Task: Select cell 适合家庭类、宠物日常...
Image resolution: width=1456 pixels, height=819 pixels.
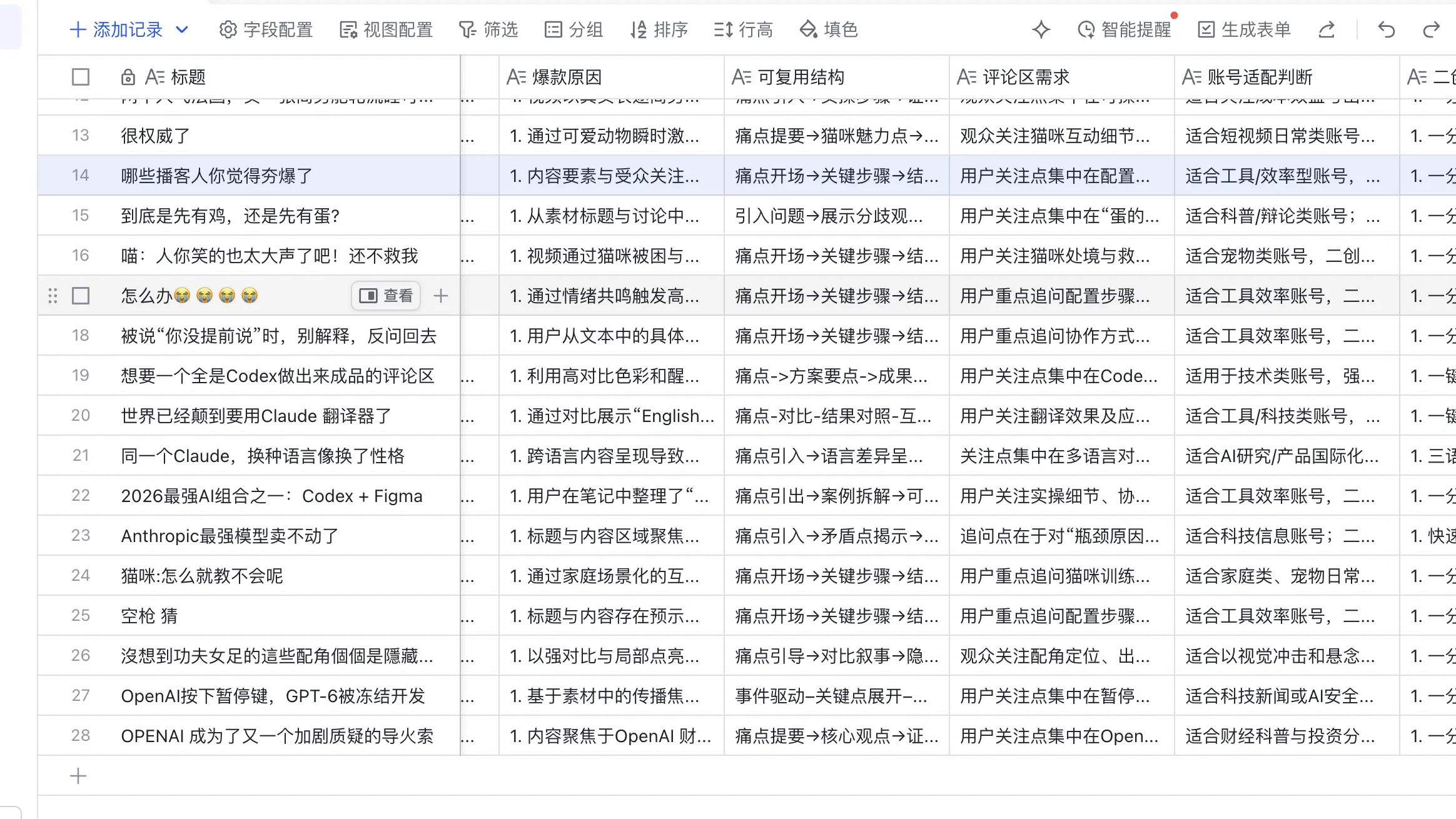Action: tap(1287, 576)
